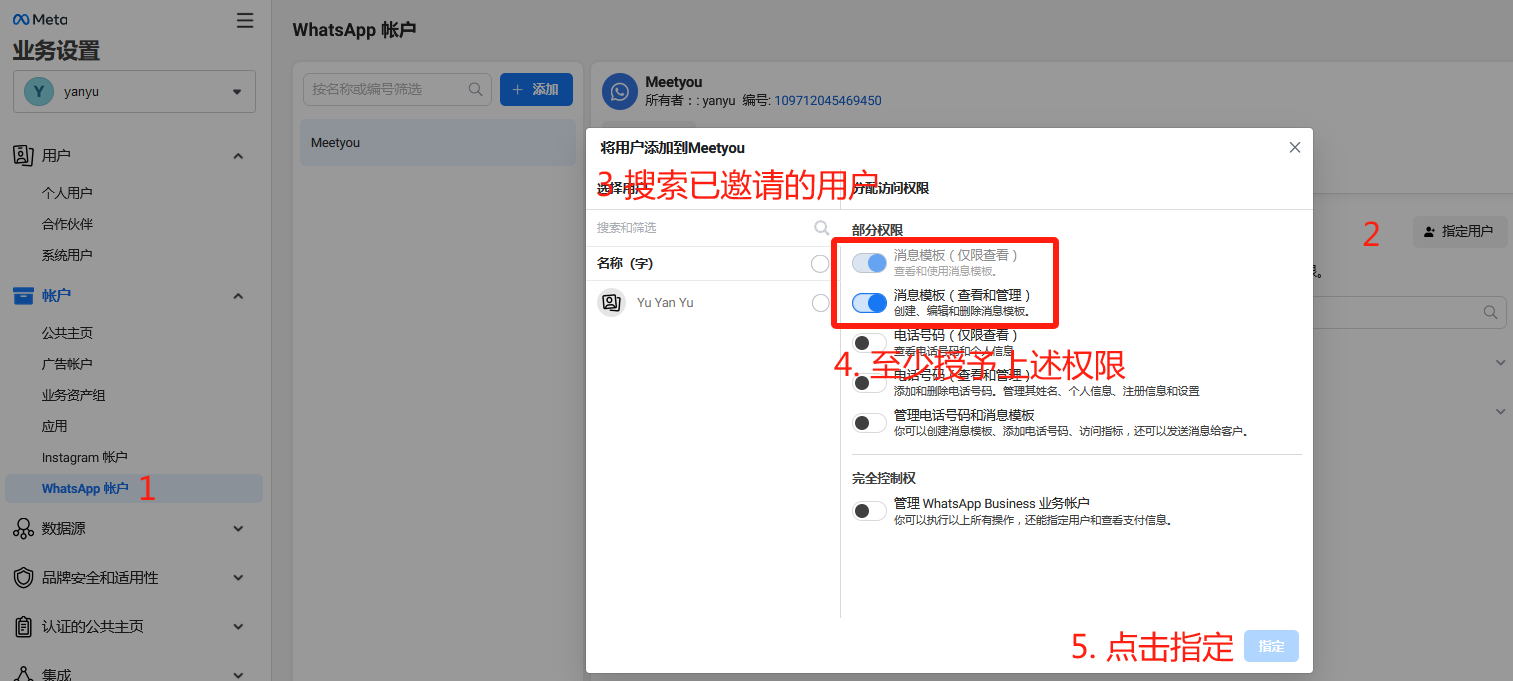Screen dimensions: 1513x681
Task: Click the Meta logo
Action: coord(40,20)
